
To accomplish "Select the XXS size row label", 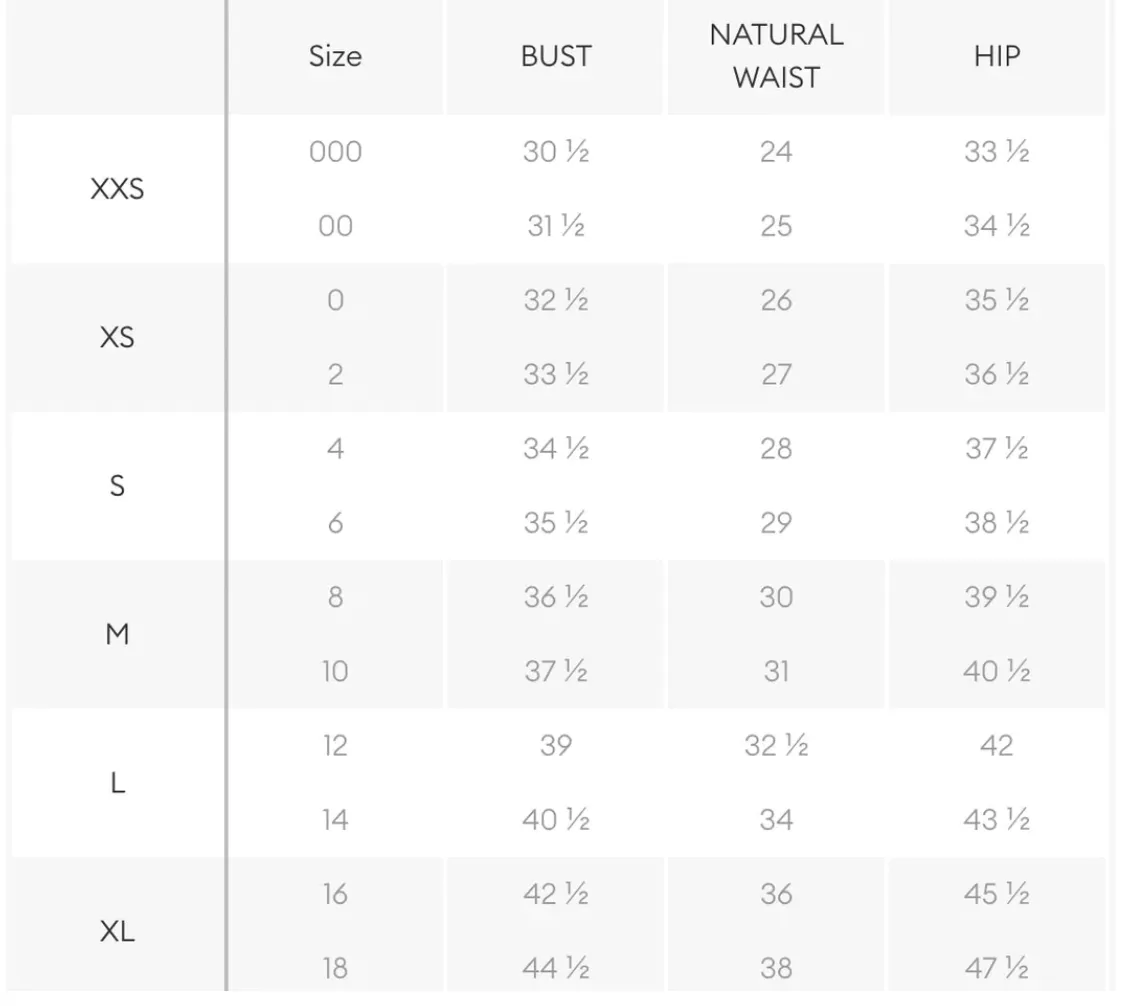I will [x=118, y=189].
